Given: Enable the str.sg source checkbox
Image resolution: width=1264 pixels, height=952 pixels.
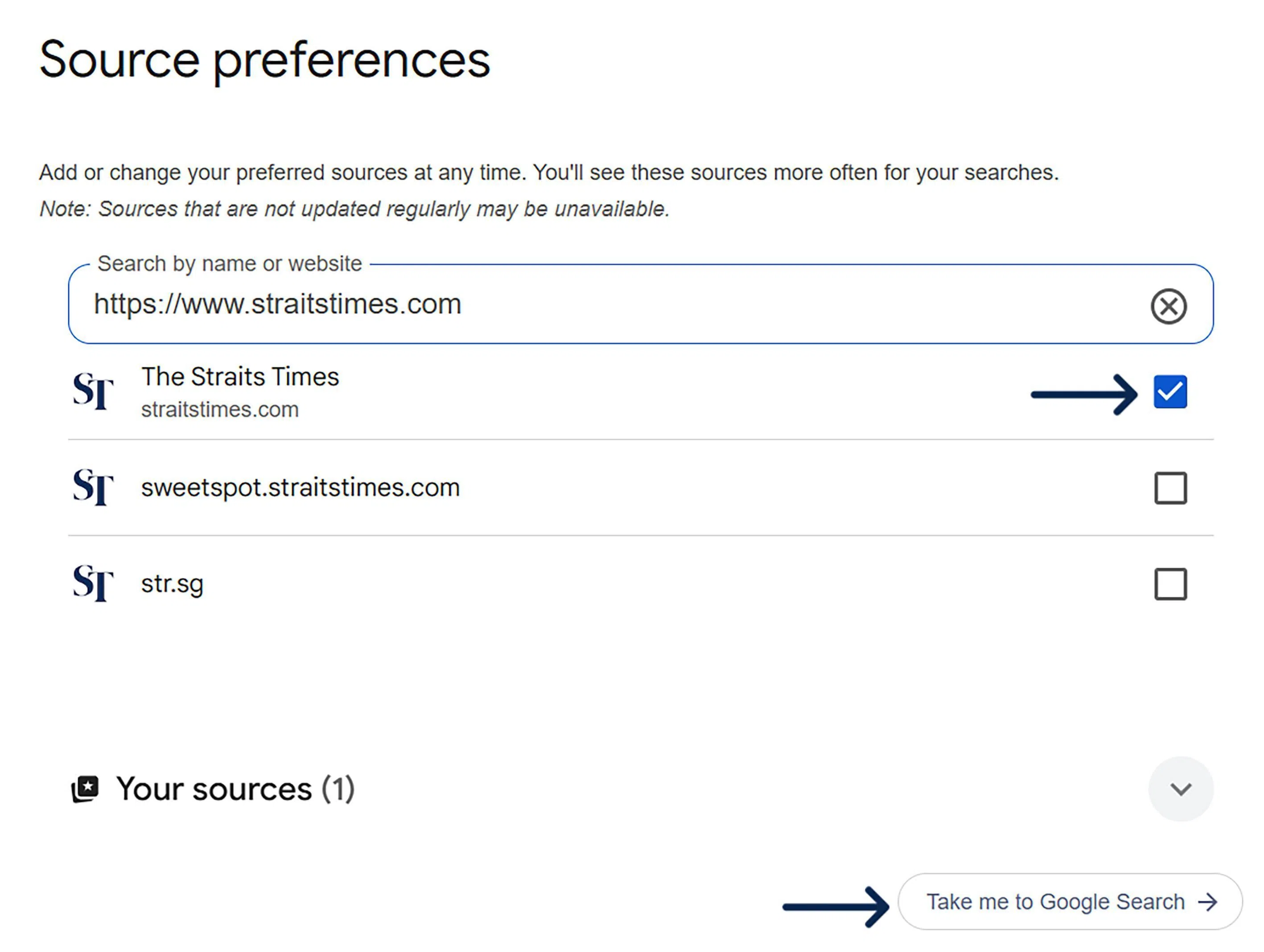Looking at the screenshot, I should click(x=1170, y=584).
